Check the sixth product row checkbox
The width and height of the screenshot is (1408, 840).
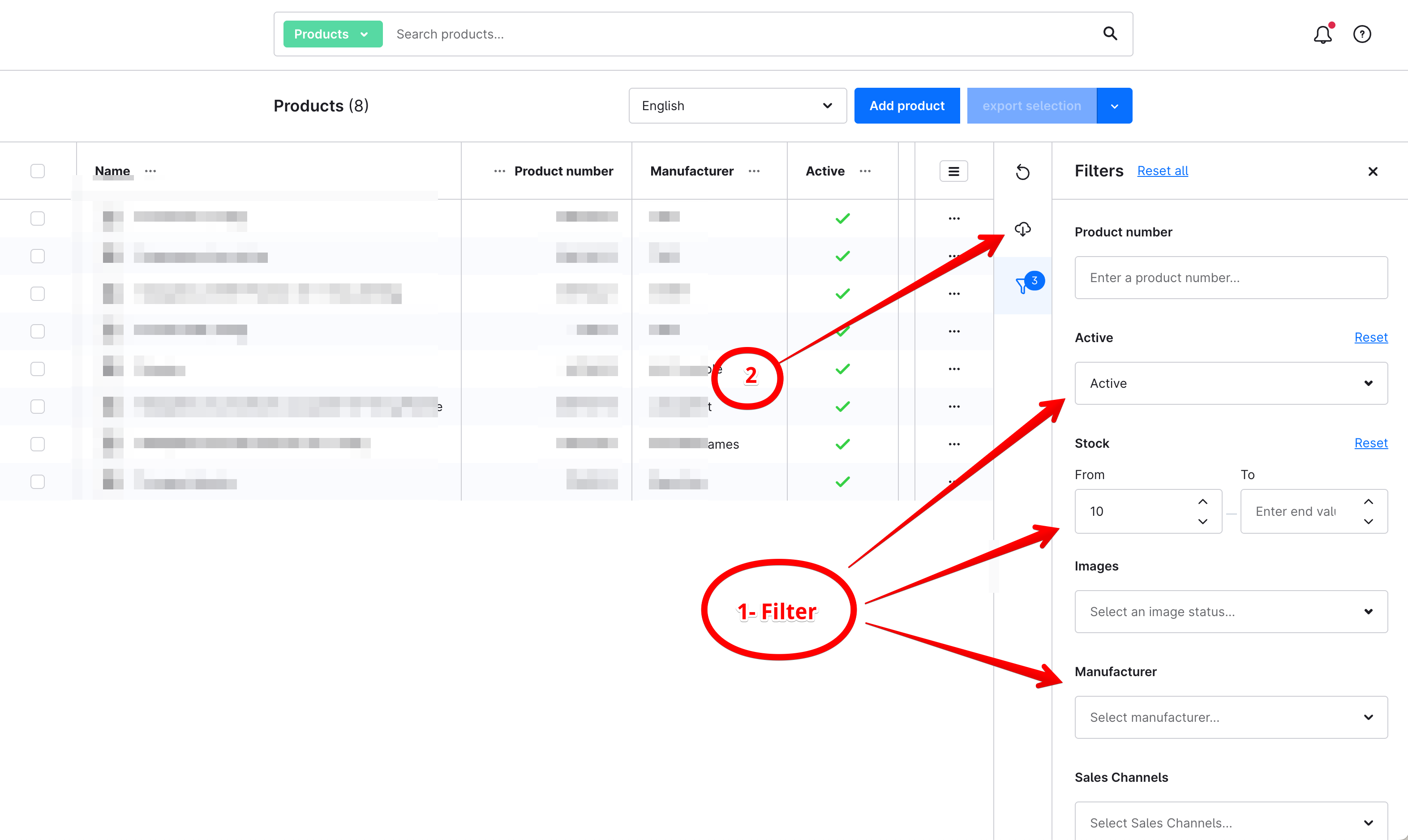tap(37, 407)
